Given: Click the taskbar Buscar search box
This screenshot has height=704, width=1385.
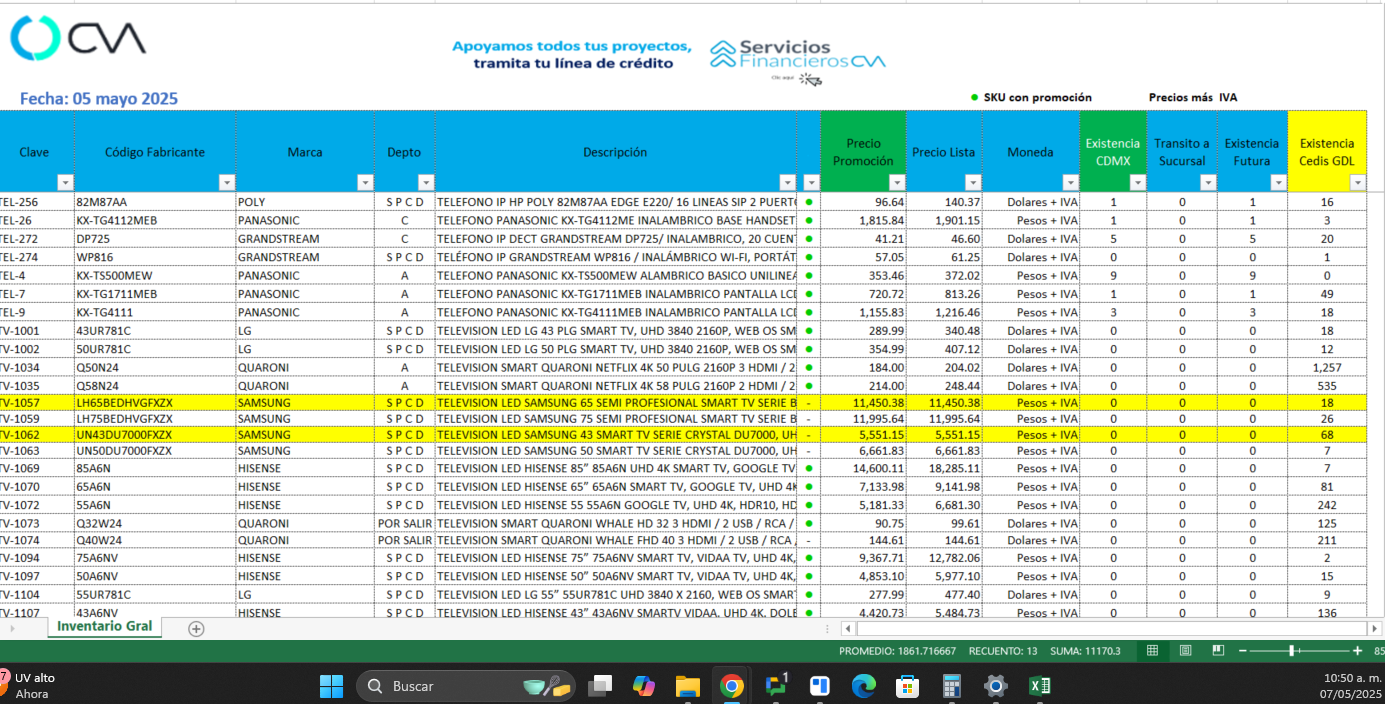Looking at the screenshot, I should [x=466, y=686].
